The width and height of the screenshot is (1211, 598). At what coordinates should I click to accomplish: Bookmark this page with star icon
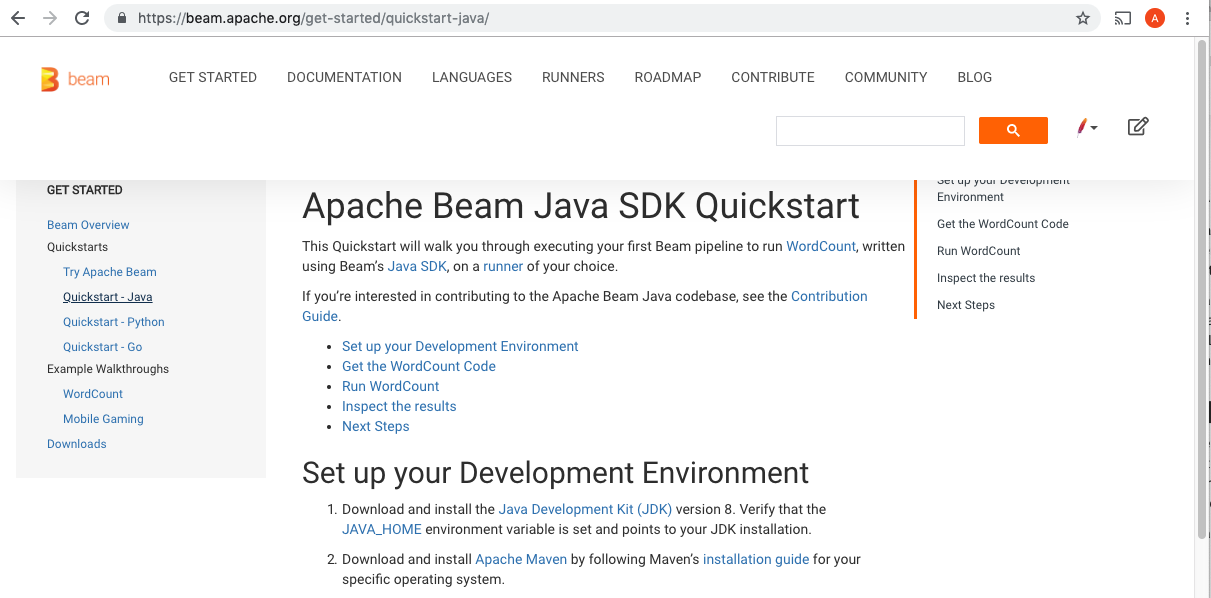1082,18
